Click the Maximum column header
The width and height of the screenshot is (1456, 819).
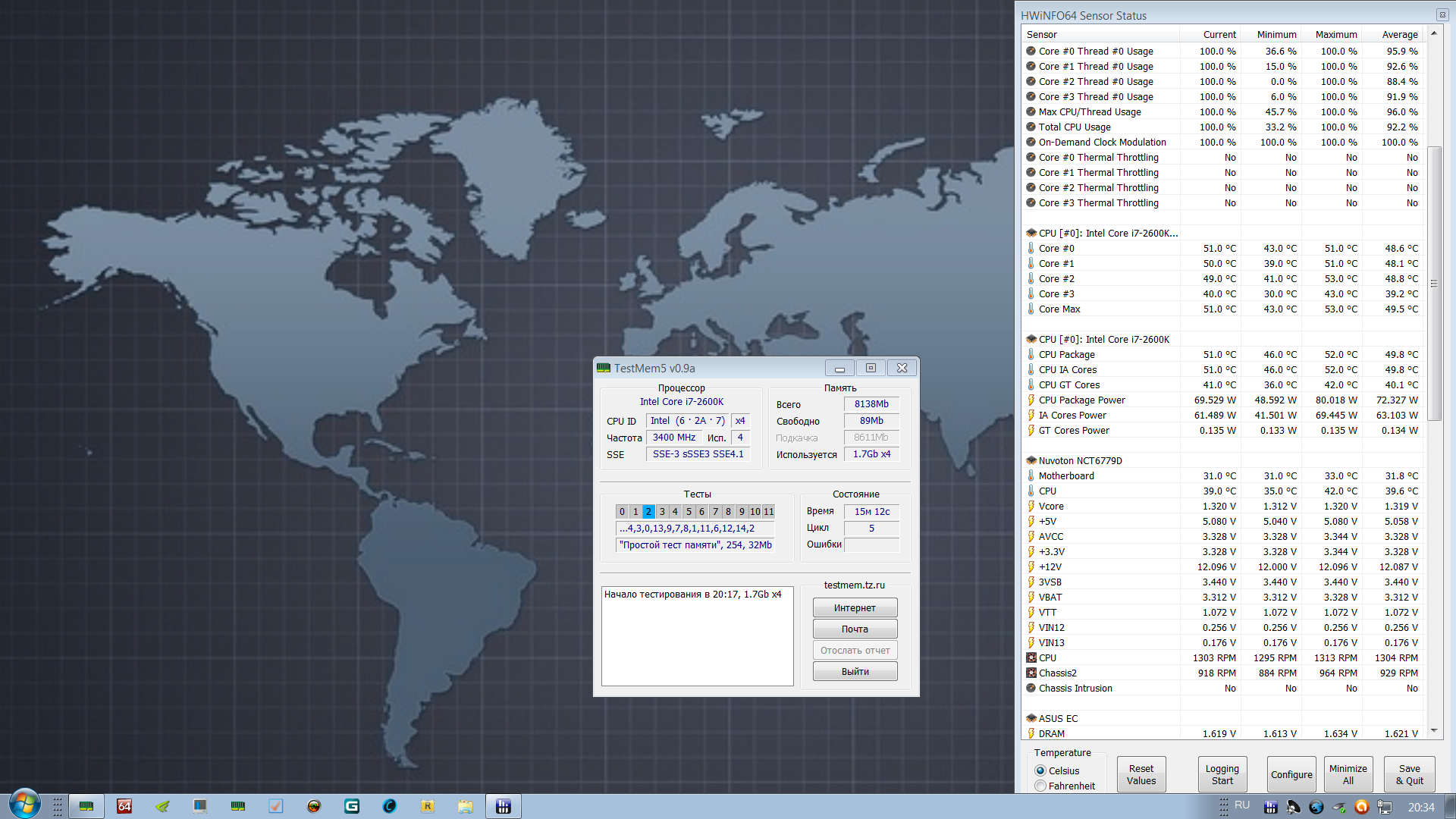point(1335,35)
